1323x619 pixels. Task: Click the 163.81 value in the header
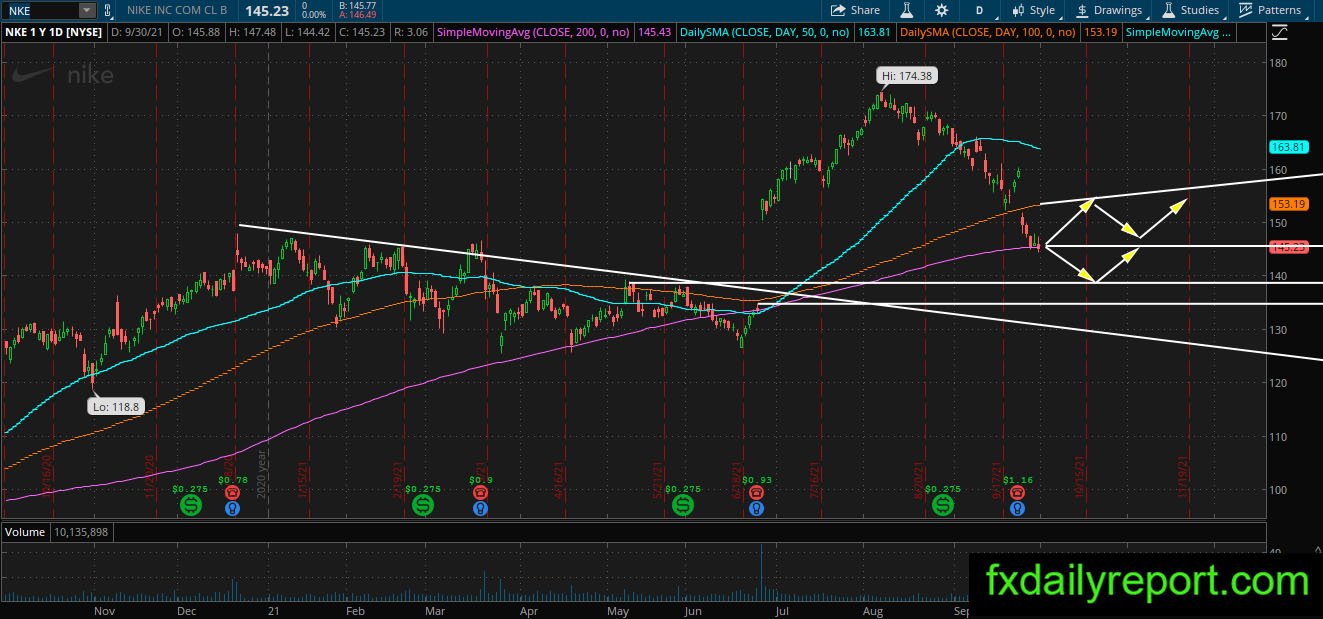coord(874,32)
